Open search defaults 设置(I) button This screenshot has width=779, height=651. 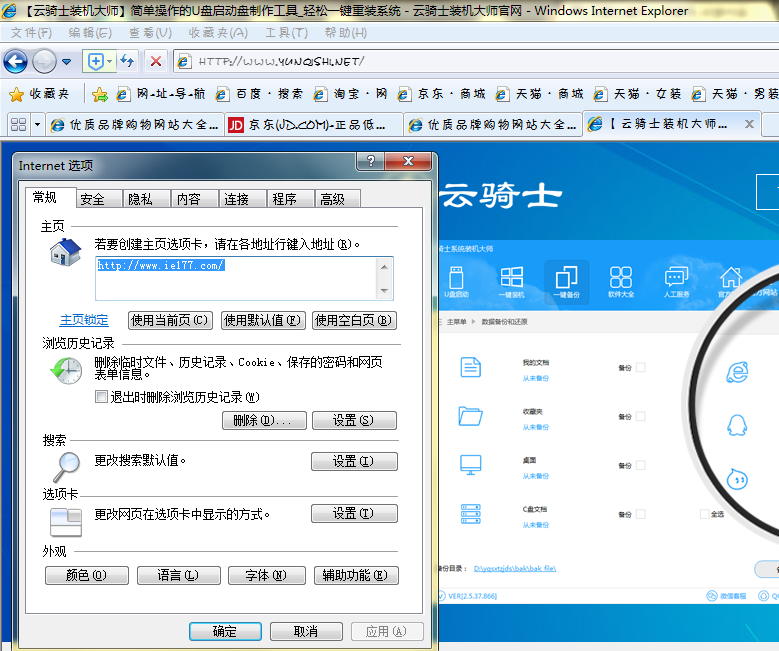click(354, 461)
